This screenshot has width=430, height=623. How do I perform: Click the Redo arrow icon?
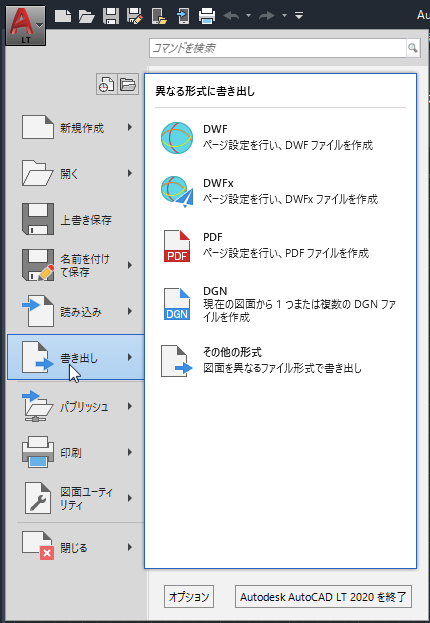click(267, 16)
